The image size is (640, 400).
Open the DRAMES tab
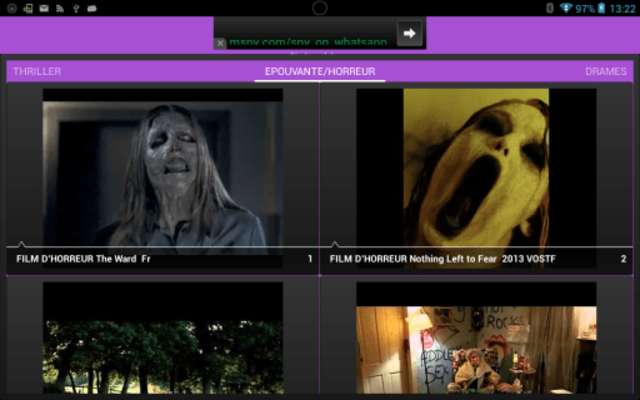coord(606,71)
